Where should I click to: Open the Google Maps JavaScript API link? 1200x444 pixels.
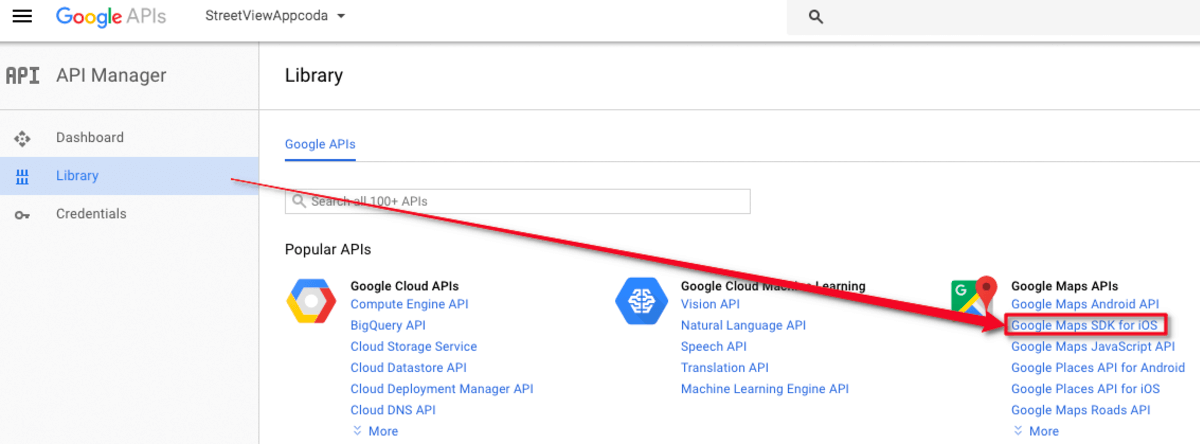click(x=1092, y=347)
